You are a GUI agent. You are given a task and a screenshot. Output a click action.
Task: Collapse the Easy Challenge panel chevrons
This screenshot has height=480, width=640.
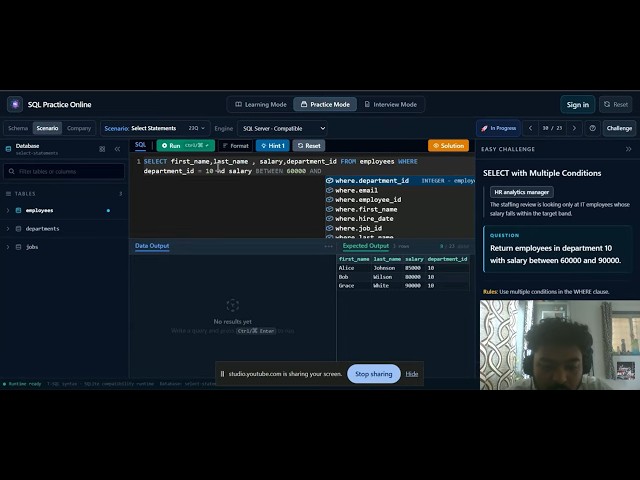pos(629,149)
